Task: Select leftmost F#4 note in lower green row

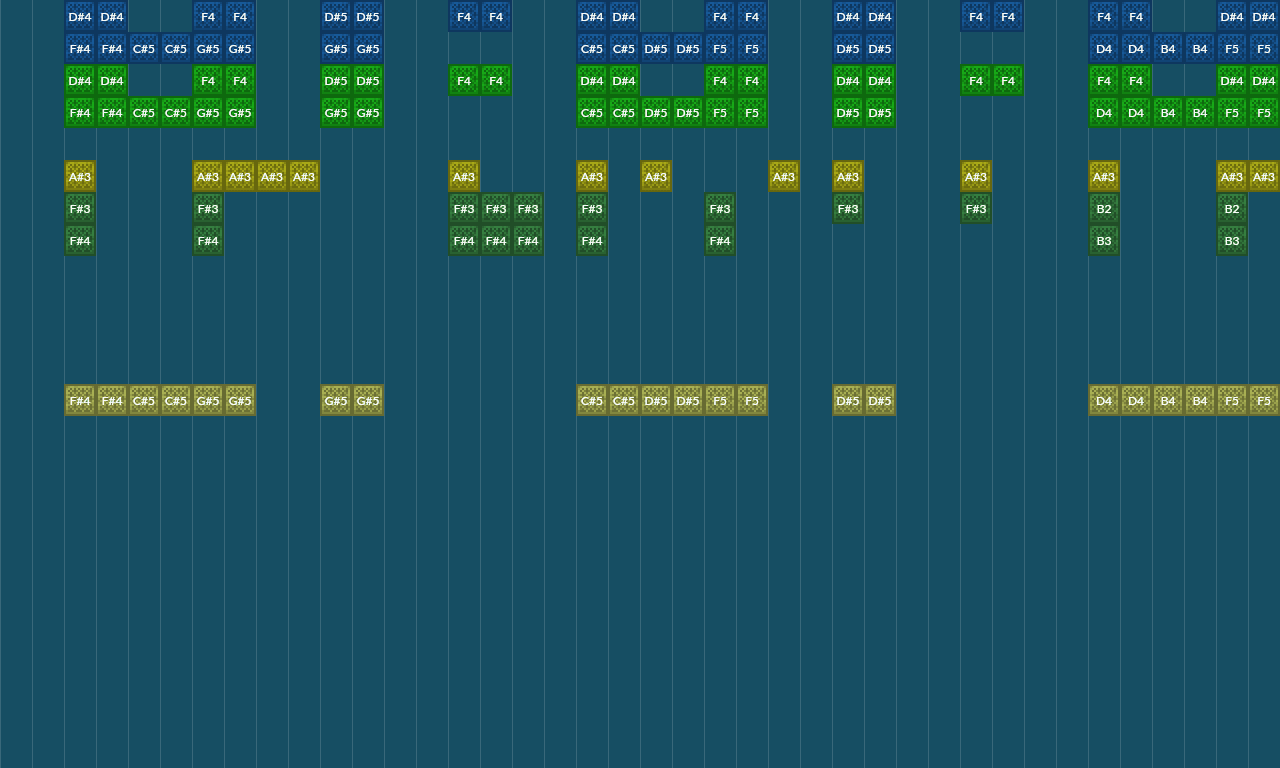Action: pos(80,113)
